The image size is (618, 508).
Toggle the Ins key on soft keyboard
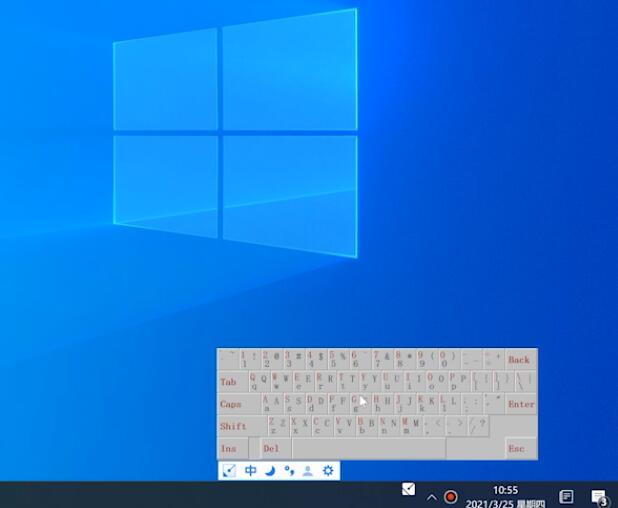(233, 448)
